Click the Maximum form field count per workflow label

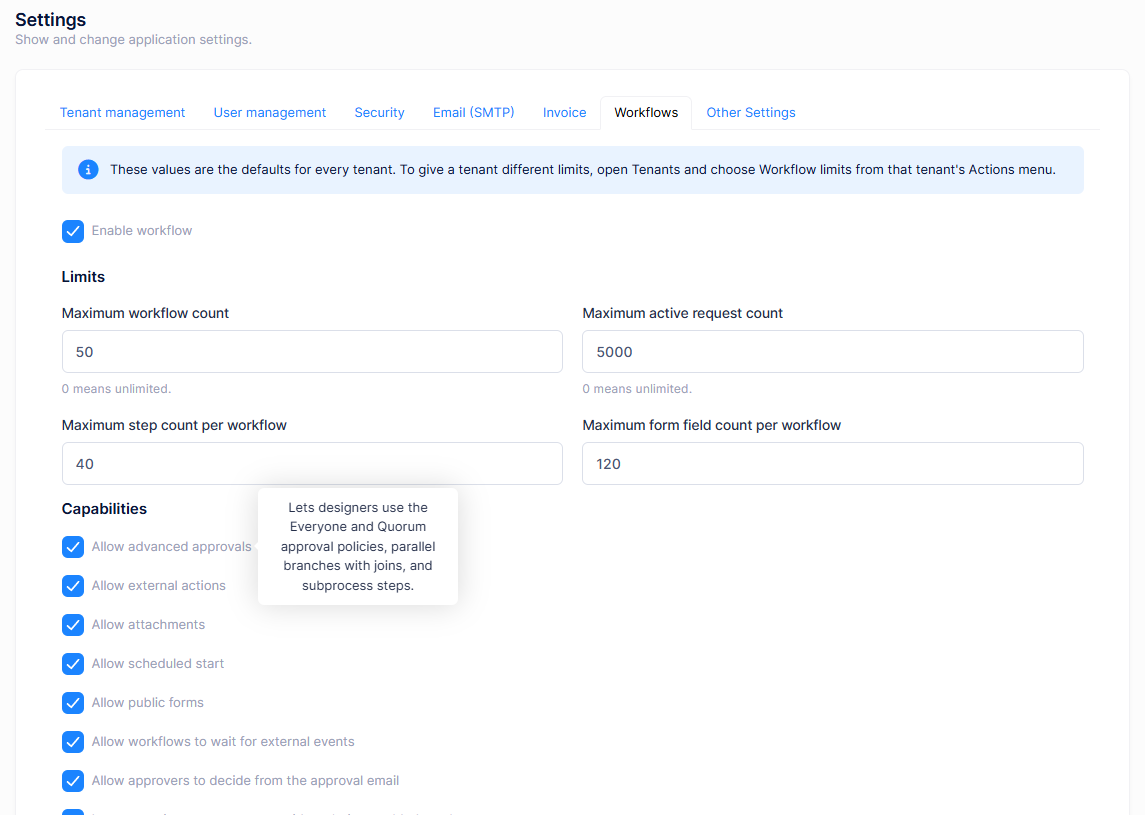[x=711, y=425]
